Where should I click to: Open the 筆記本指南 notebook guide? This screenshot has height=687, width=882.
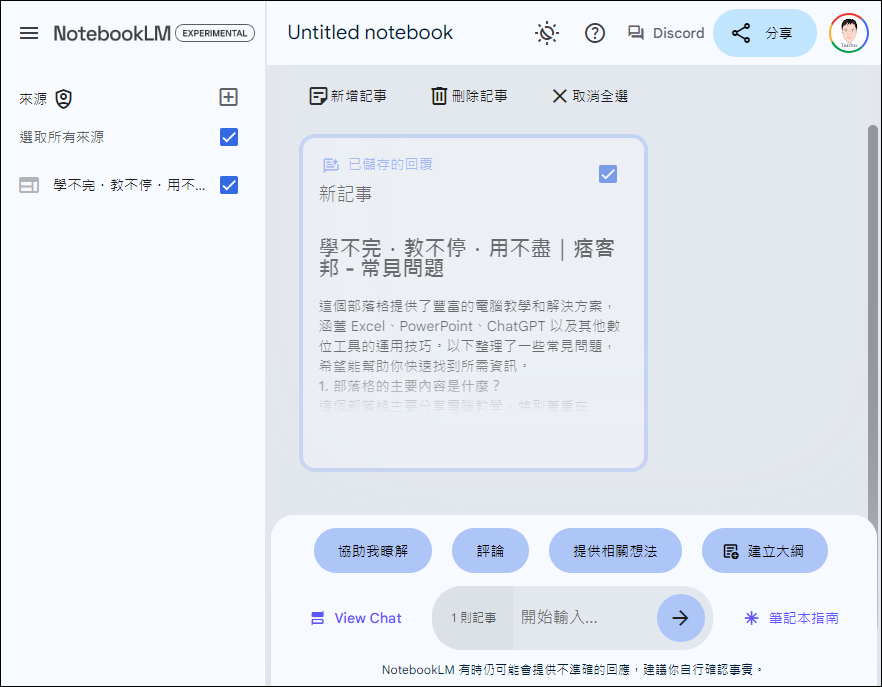pyautogui.click(x=791, y=618)
